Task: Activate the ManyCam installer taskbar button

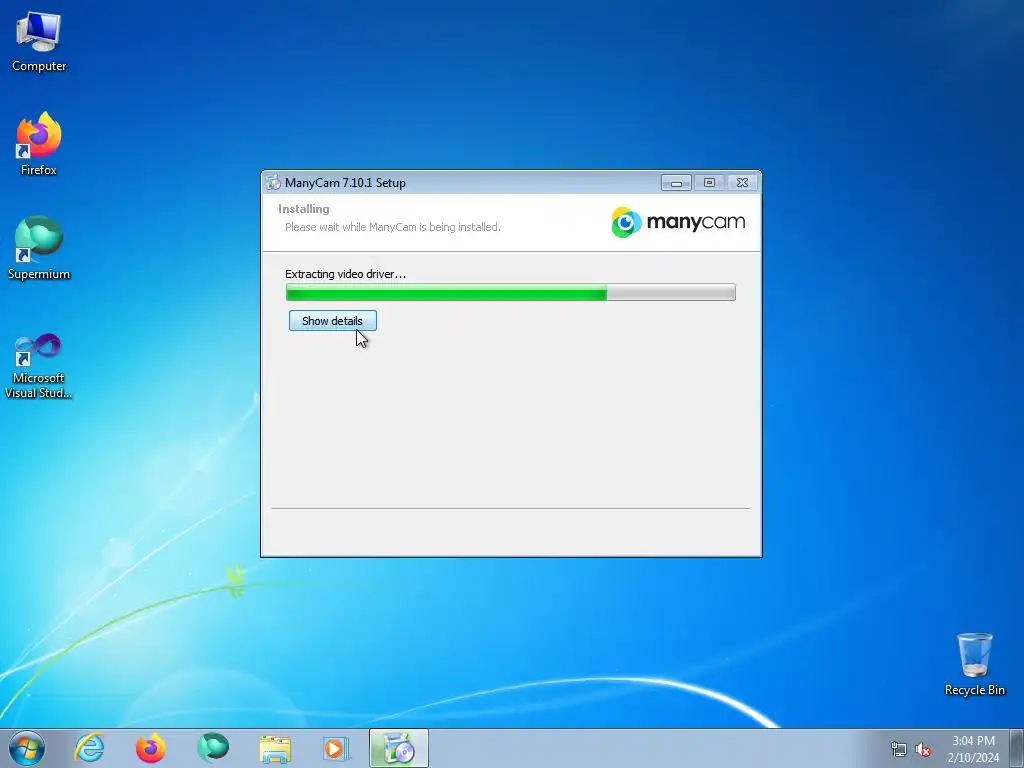Action: (399, 748)
